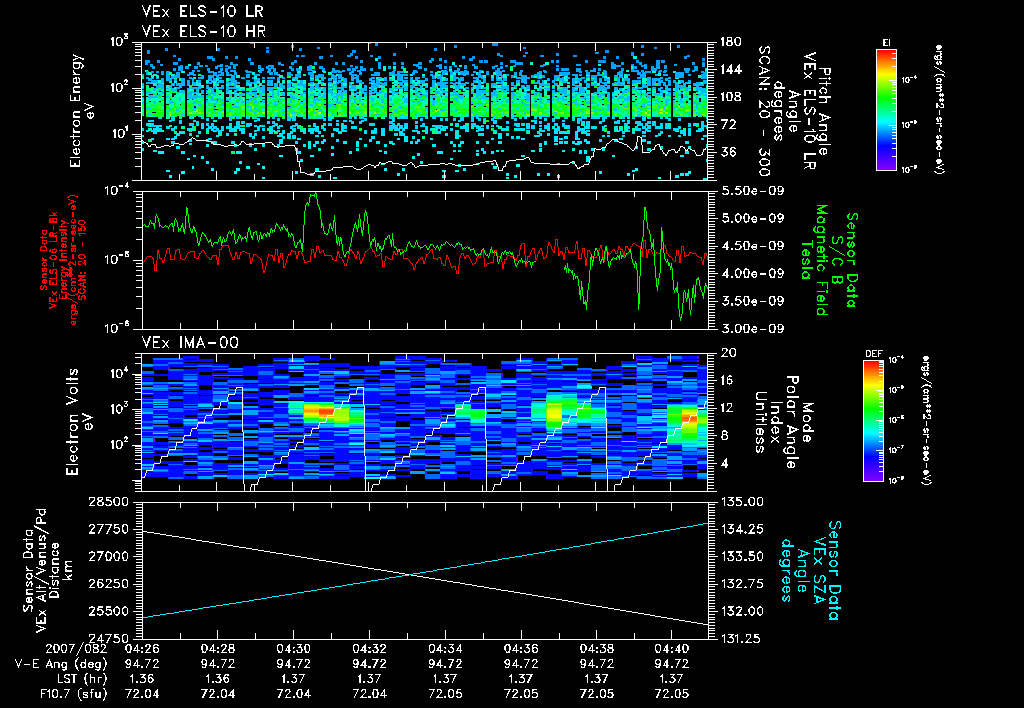Click the Pitch Angle "SCAN: 20 - 300" label
This screenshot has width=1024, height=708.
[765, 110]
